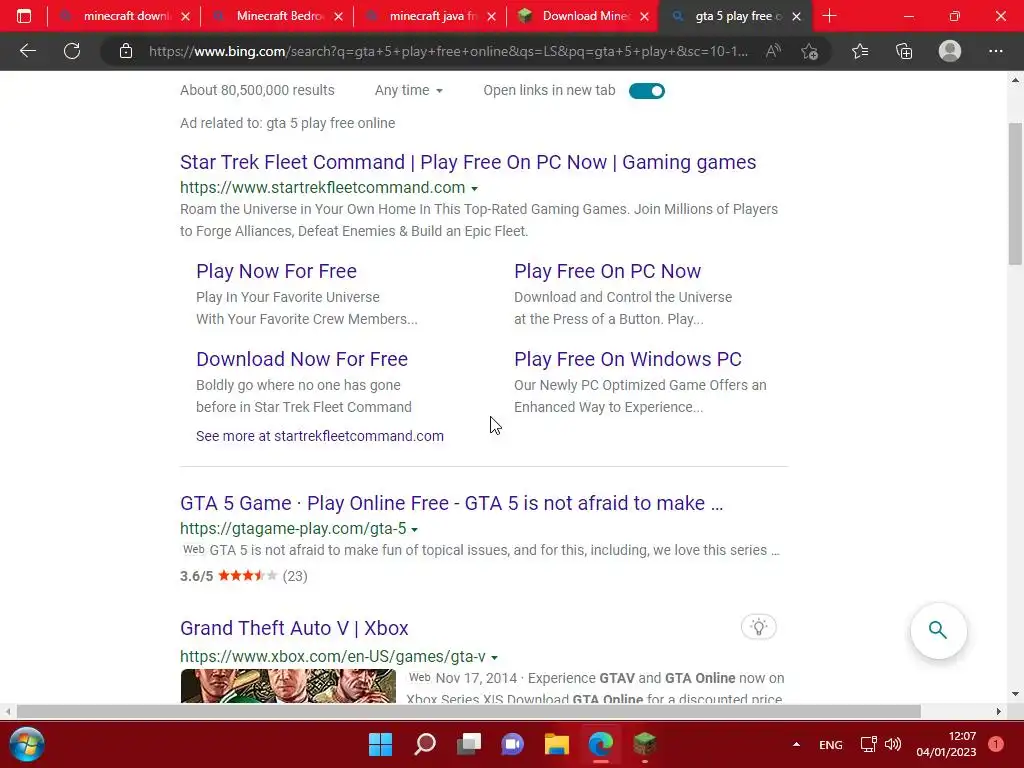Open See more at startrekfleetcommand.com
1024x768 pixels.
point(320,436)
